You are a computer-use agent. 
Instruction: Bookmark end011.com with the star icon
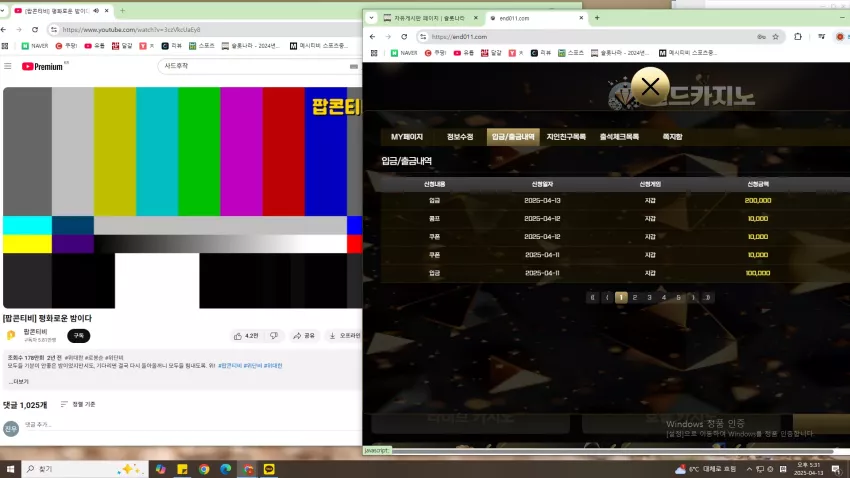coord(776,37)
